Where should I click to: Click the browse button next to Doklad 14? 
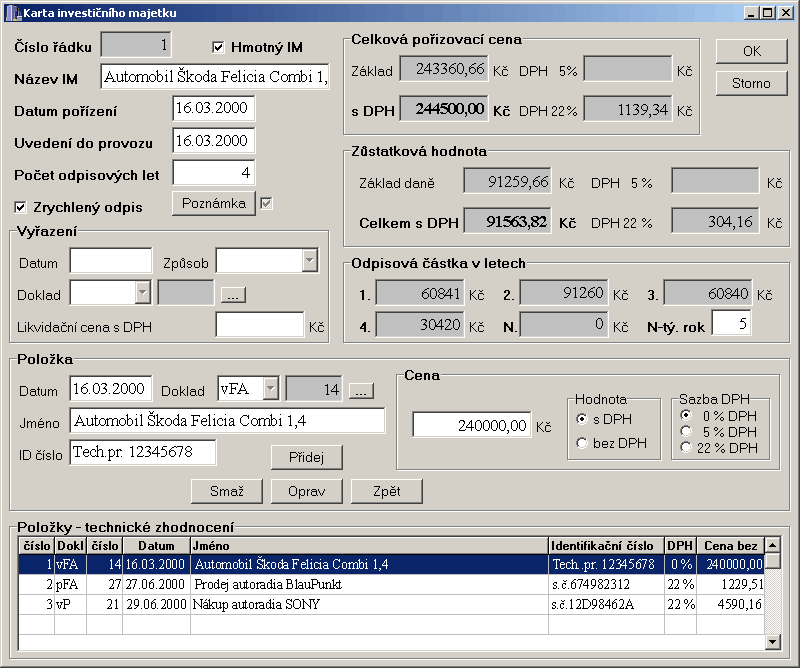tap(361, 391)
